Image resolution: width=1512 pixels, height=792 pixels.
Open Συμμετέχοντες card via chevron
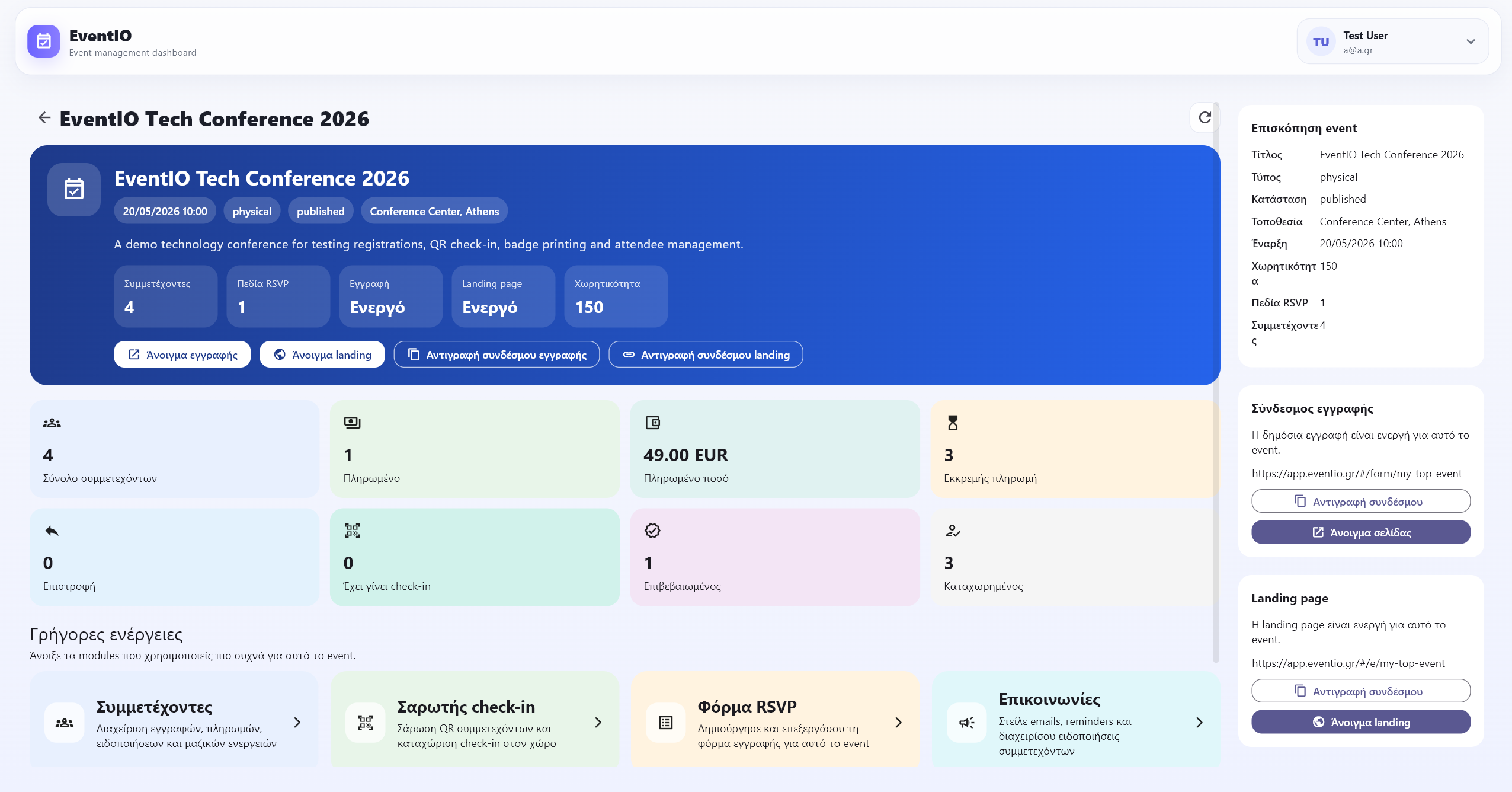click(x=297, y=723)
